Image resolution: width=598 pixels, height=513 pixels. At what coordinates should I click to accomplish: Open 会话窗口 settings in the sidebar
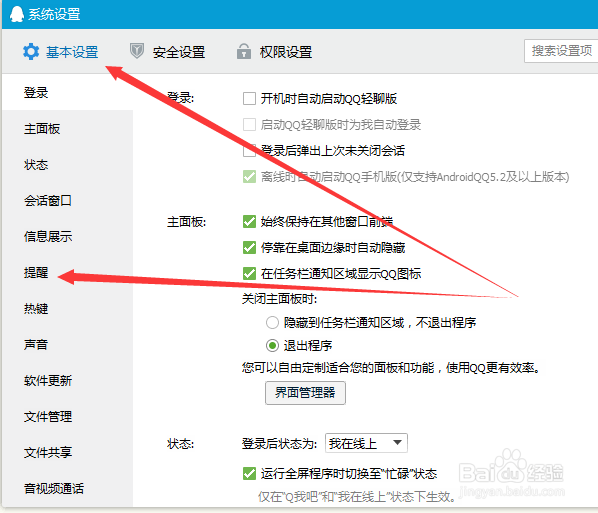click(48, 200)
